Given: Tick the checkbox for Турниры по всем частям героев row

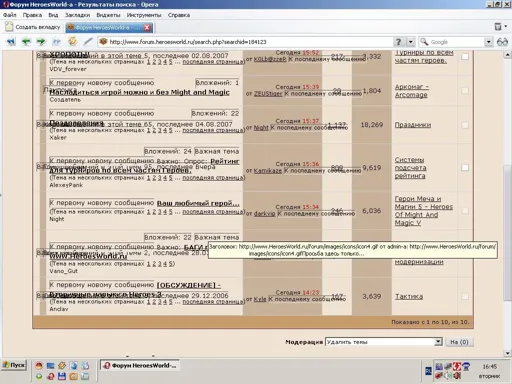Looking at the screenshot, I should point(465,56).
